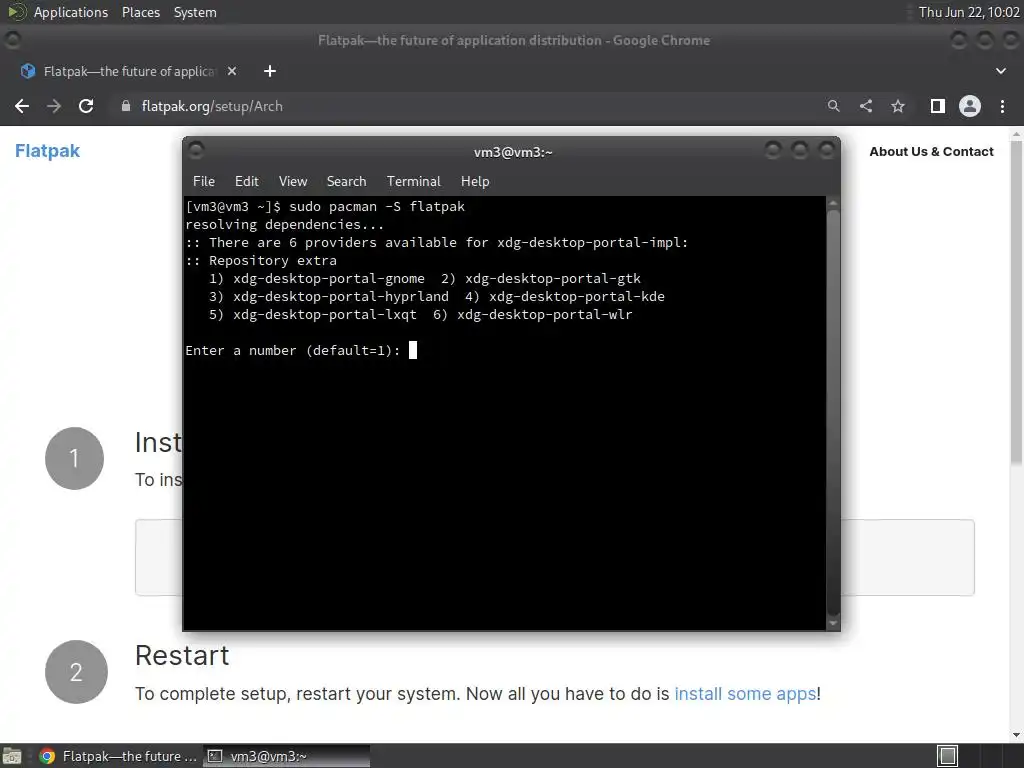Viewport: 1024px width, 768px height.
Task: Open the Terminal menu
Action: [x=413, y=182]
